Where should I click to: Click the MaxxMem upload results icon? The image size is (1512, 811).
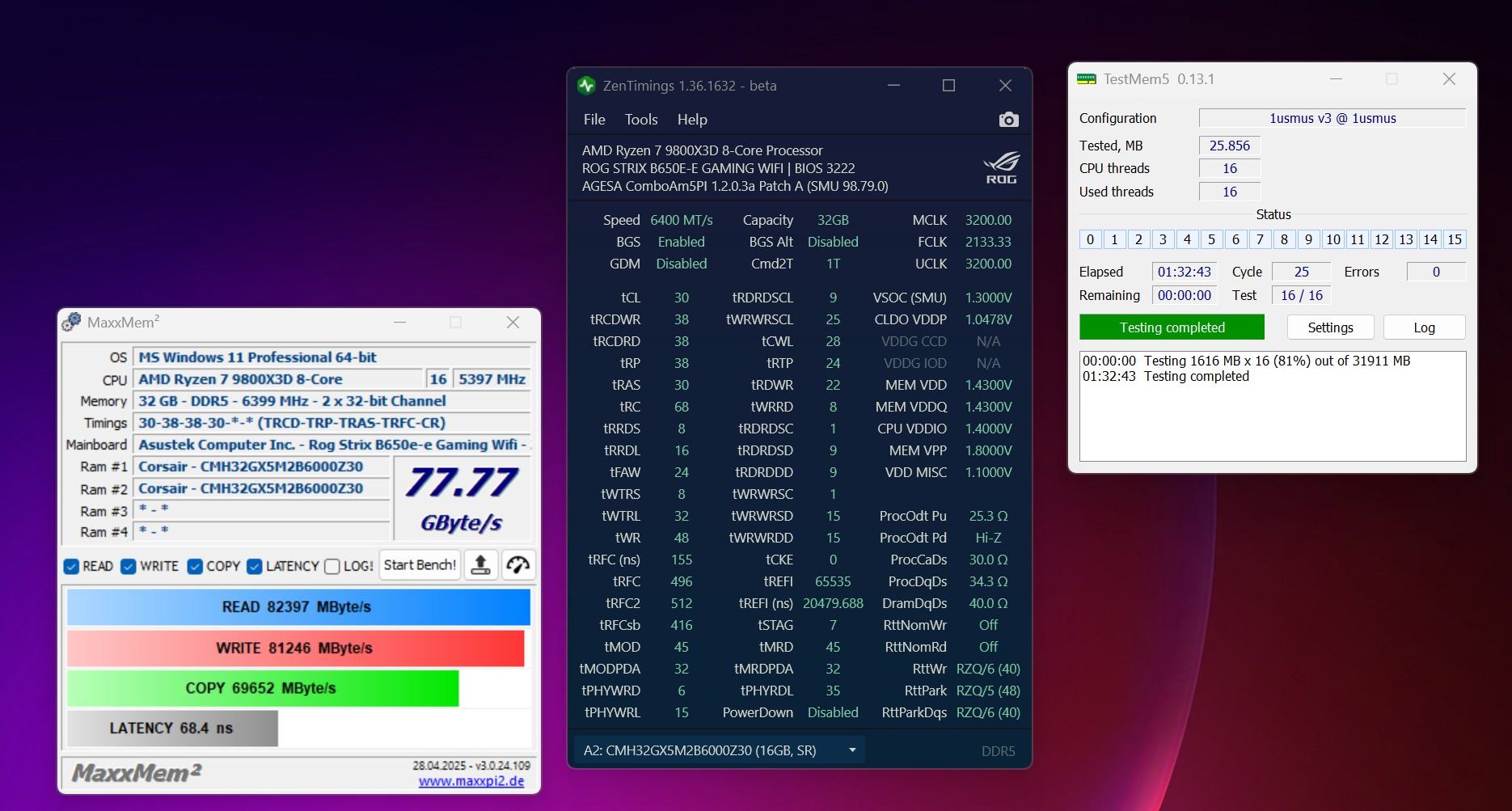480,564
